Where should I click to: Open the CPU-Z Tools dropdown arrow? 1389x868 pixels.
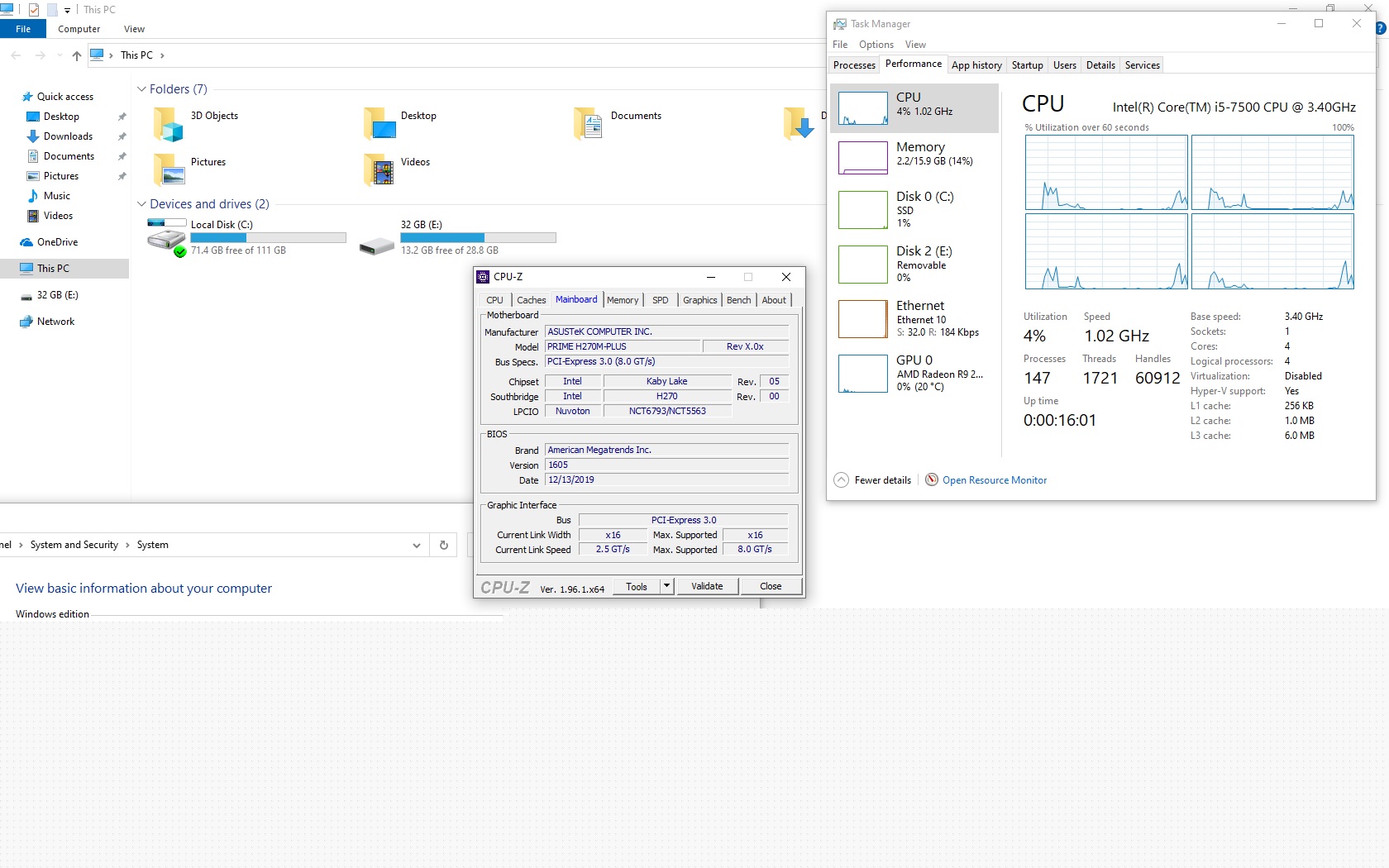click(x=666, y=586)
